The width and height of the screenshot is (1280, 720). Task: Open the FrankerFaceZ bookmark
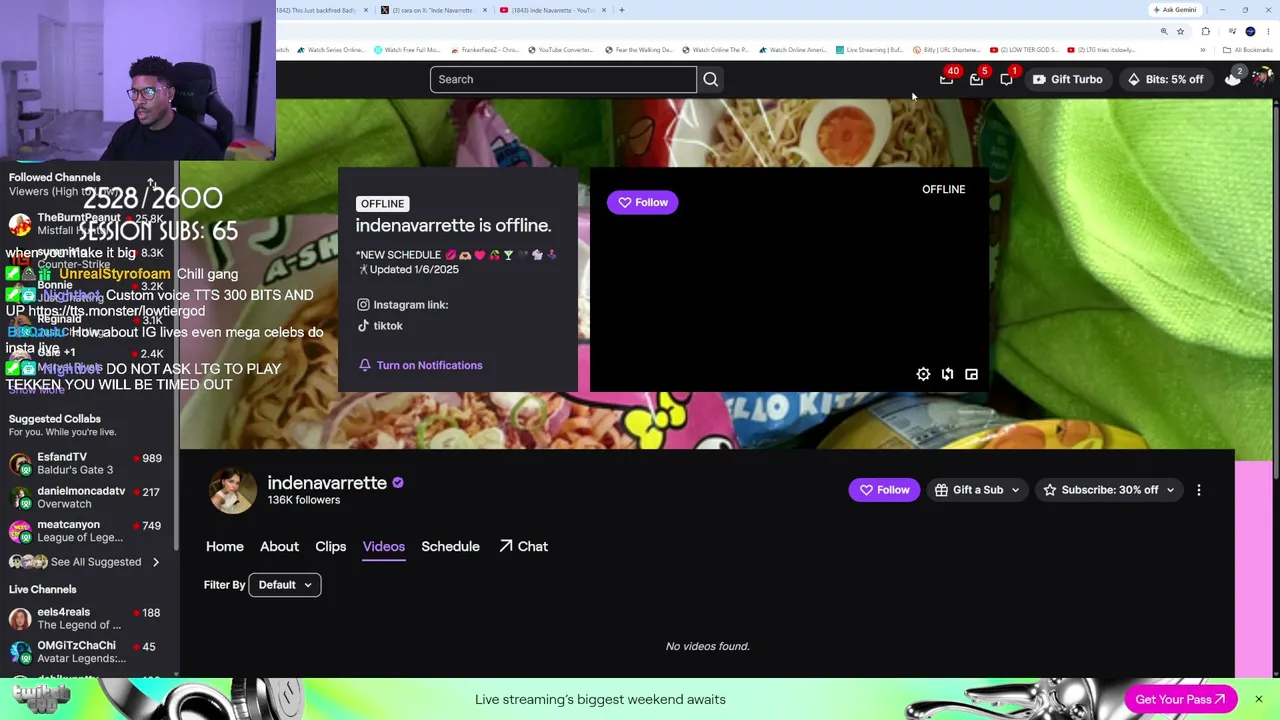(x=485, y=50)
